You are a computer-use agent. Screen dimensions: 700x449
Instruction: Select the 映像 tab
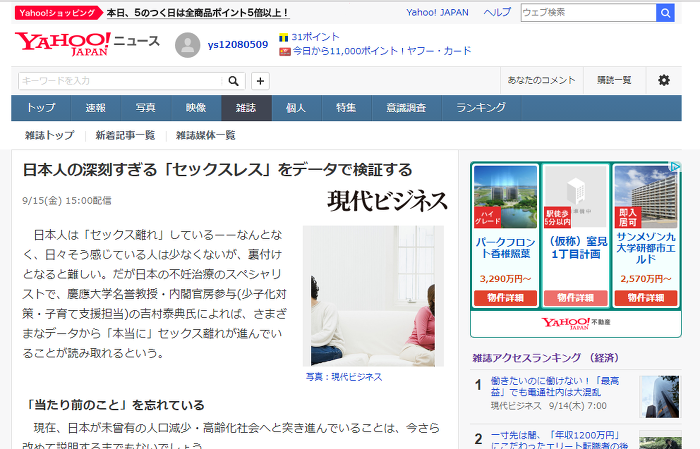point(196,108)
